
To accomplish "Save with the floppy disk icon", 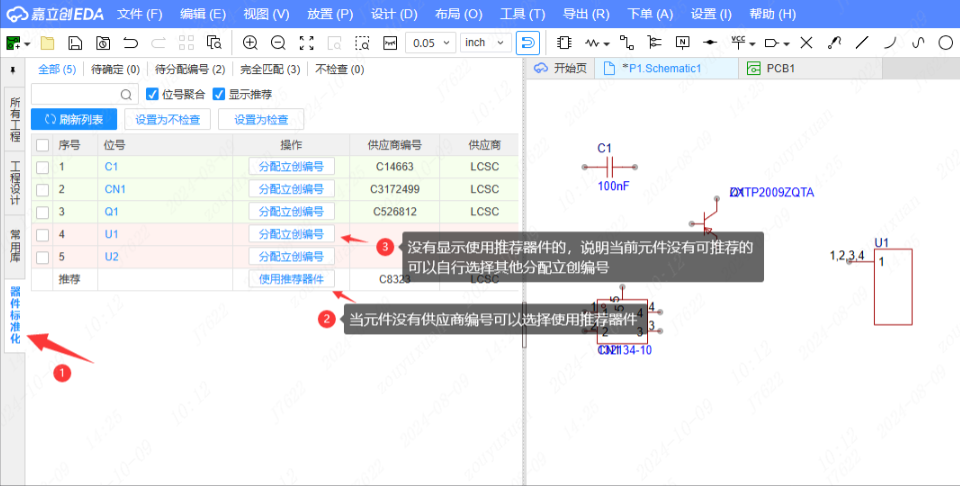I will click(x=75, y=43).
